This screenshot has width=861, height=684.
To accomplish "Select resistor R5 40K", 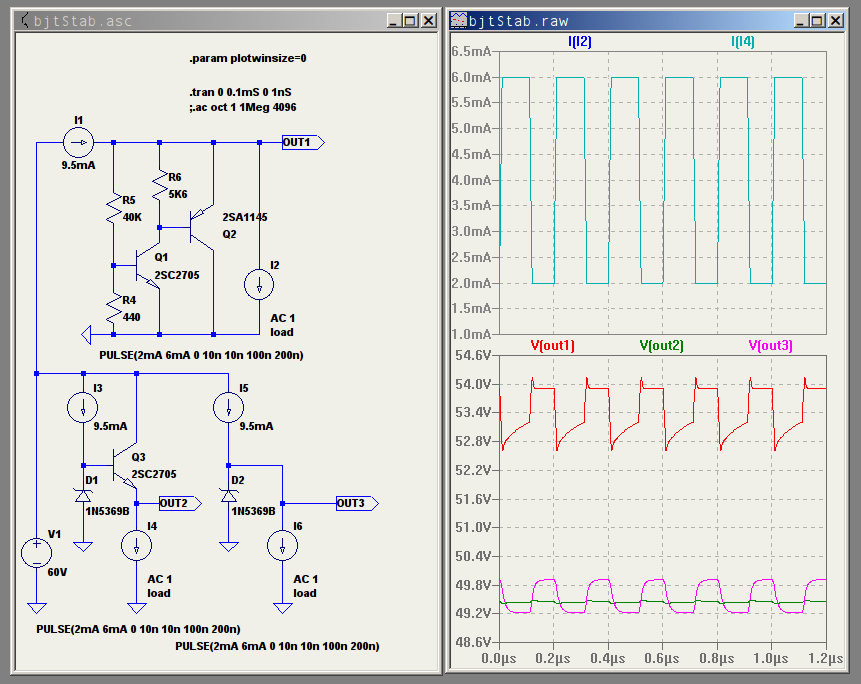I will coord(114,209).
